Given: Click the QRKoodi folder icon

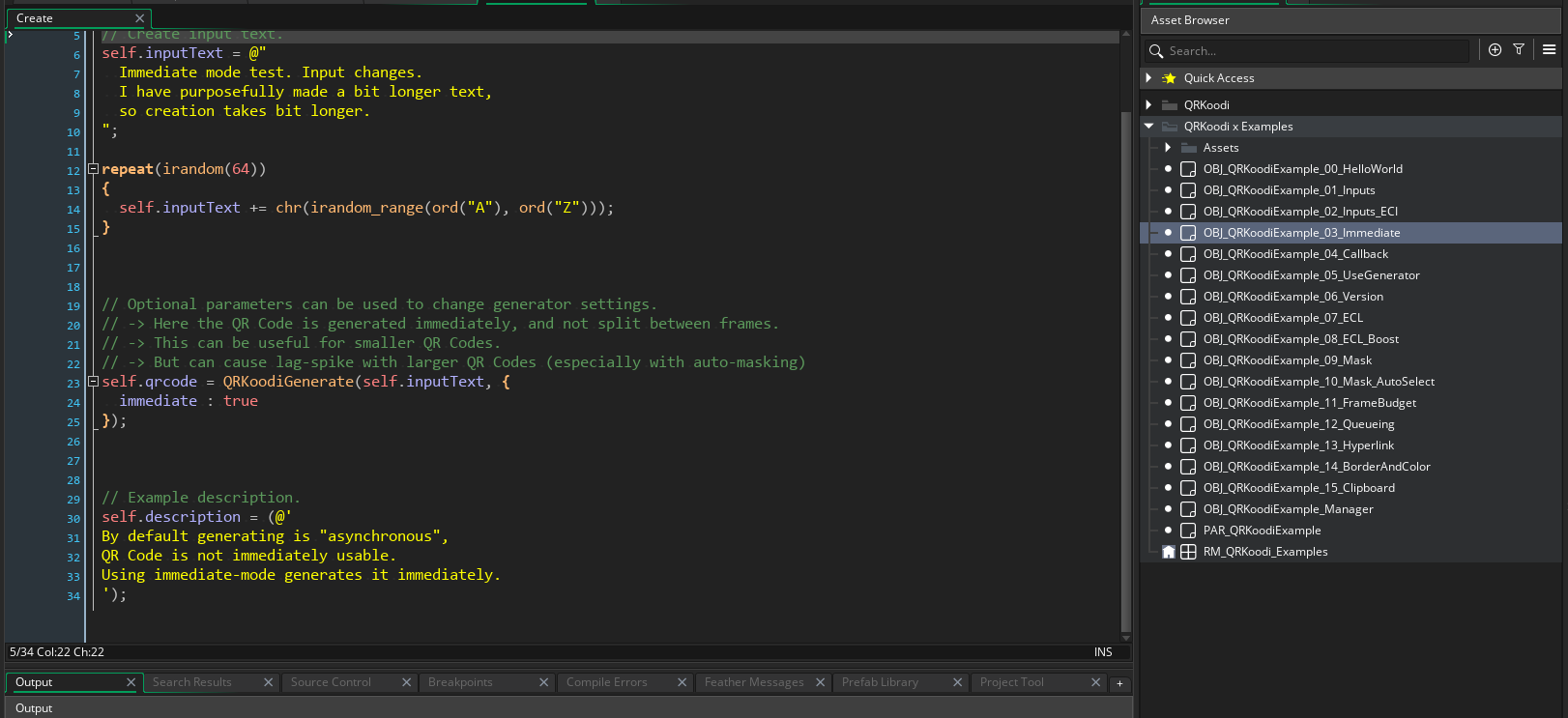Looking at the screenshot, I should click(x=1170, y=105).
